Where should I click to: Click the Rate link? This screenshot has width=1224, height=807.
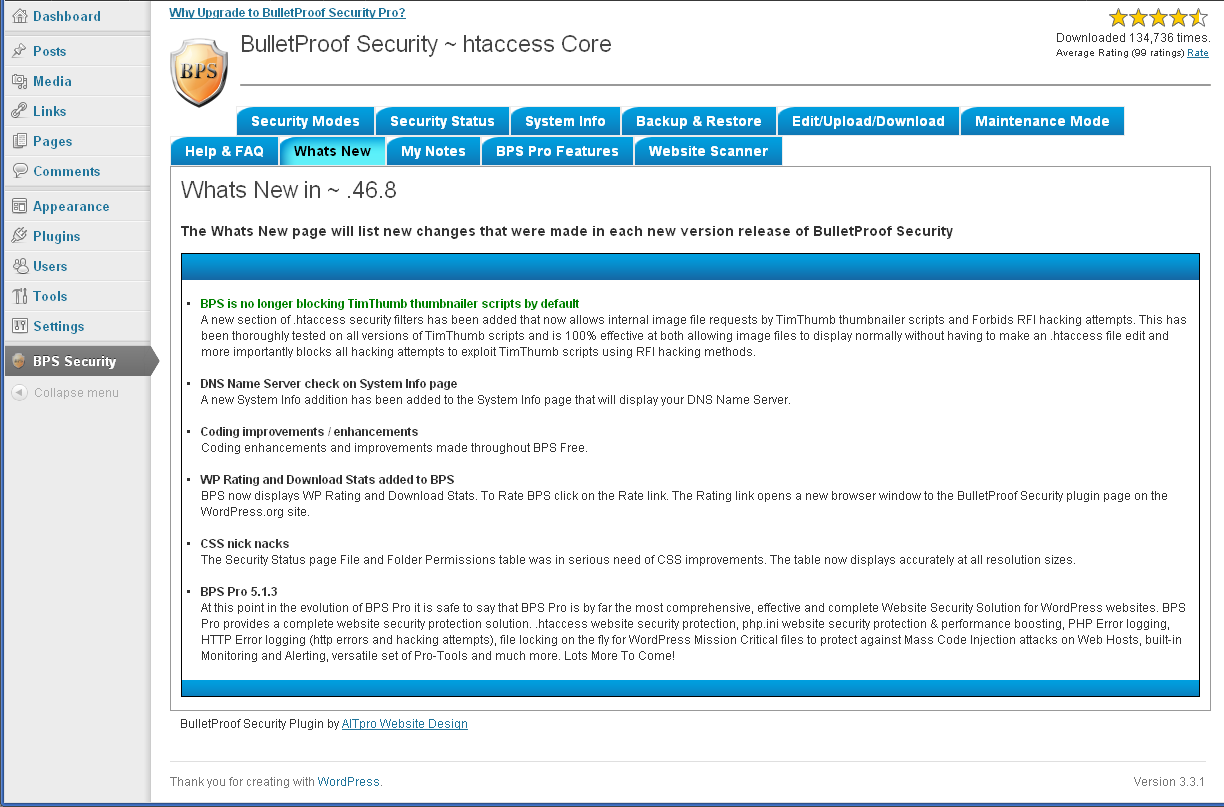(x=1198, y=53)
